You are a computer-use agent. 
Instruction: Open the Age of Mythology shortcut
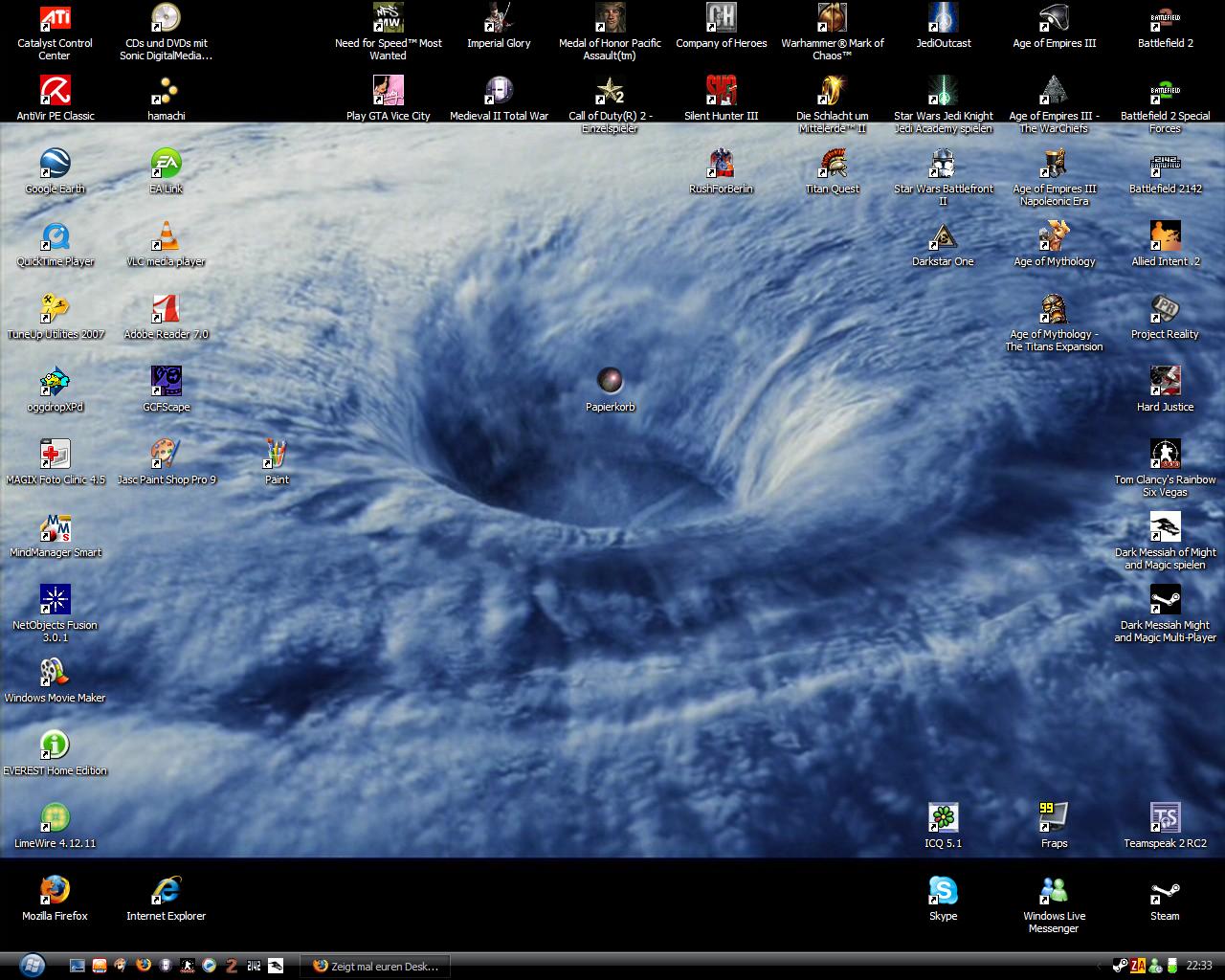(x=1054, y=236)
